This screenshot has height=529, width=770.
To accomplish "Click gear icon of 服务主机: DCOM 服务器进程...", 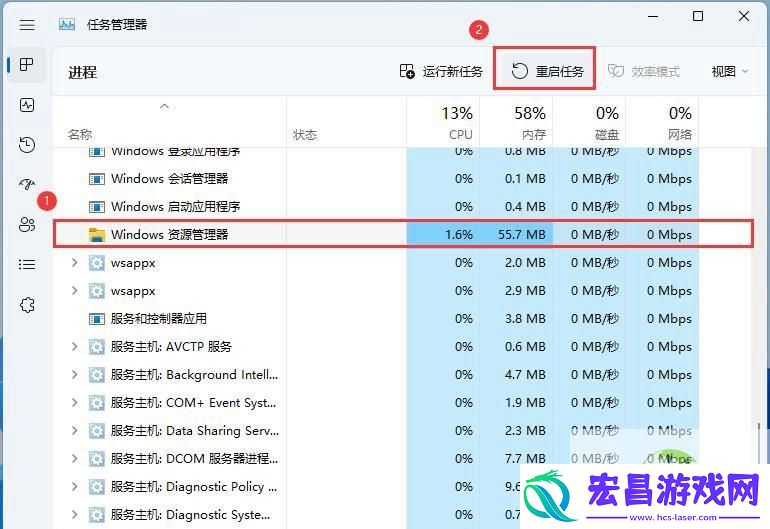I will point(97,459).
